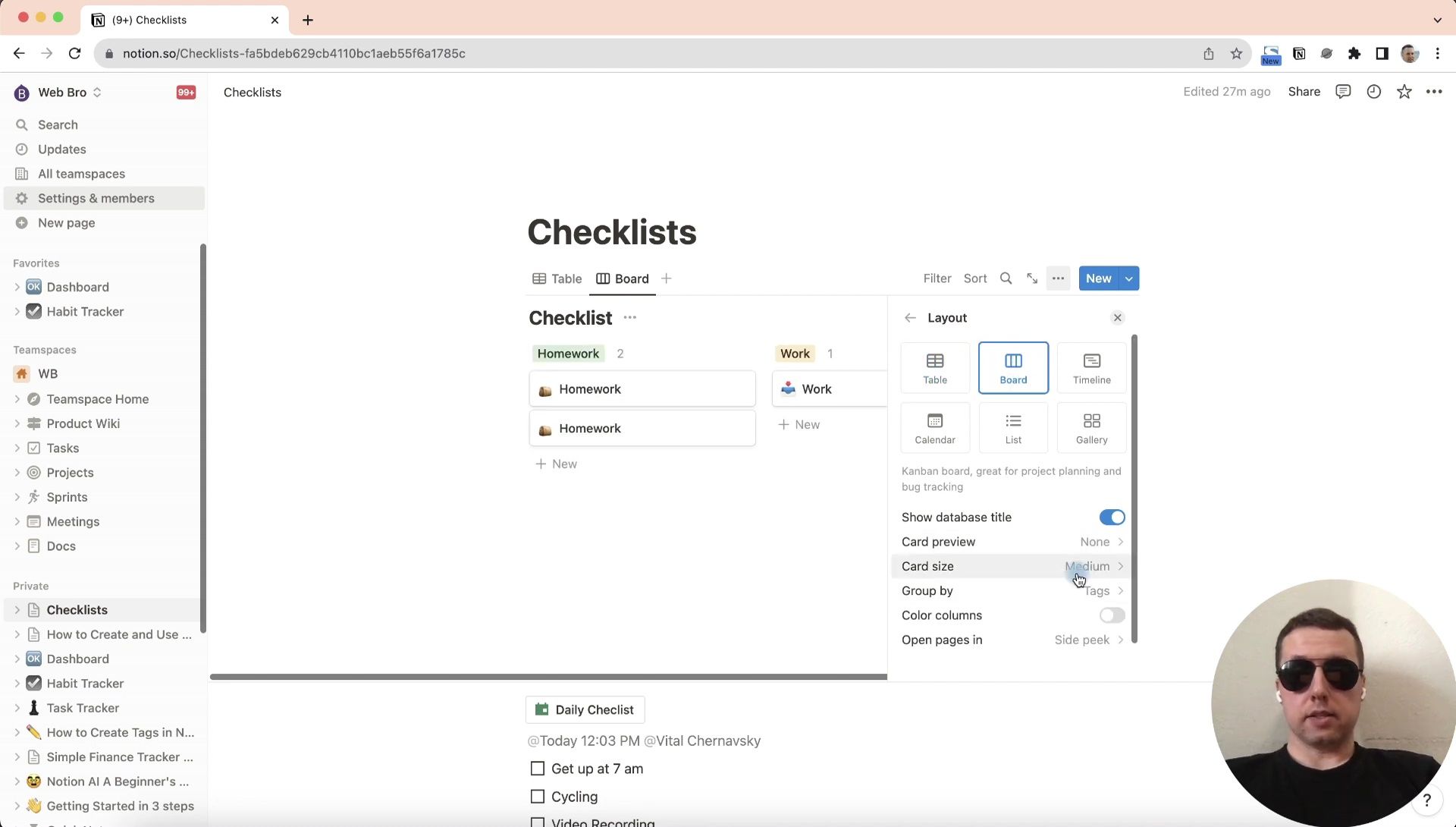Screen dimensions: 1456x827
Task: Choose the Calendar layout
Action: (935, 428)
